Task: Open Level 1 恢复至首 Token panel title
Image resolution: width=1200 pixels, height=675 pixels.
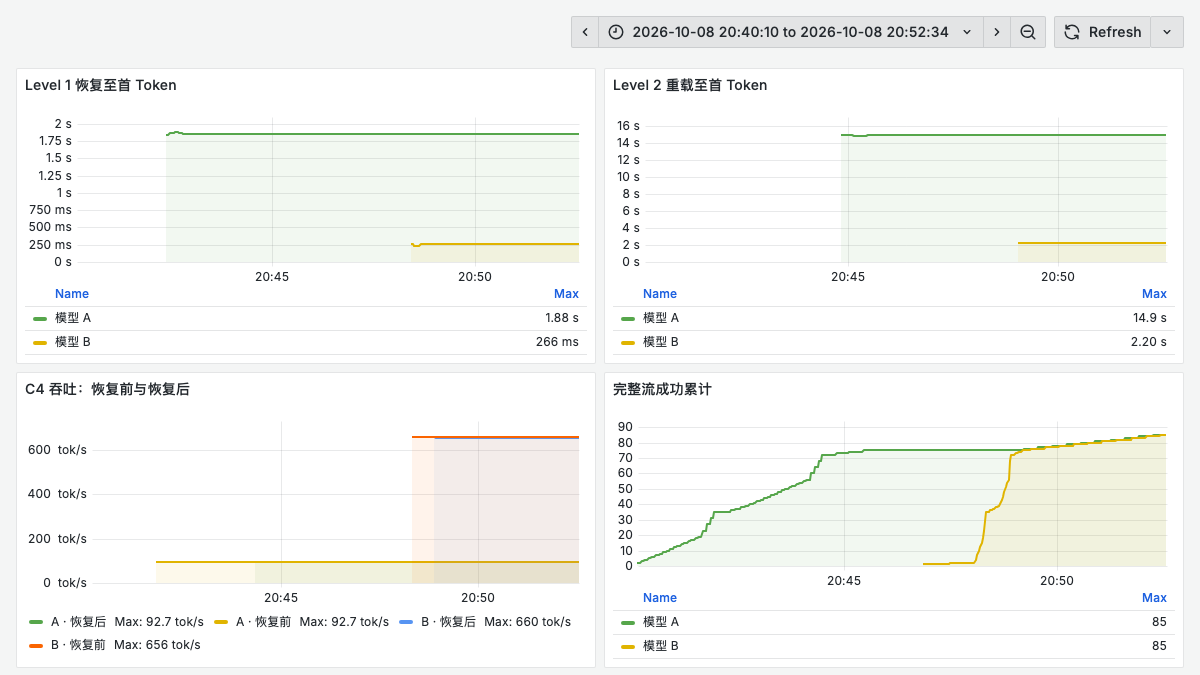Action: pos(101,85)
